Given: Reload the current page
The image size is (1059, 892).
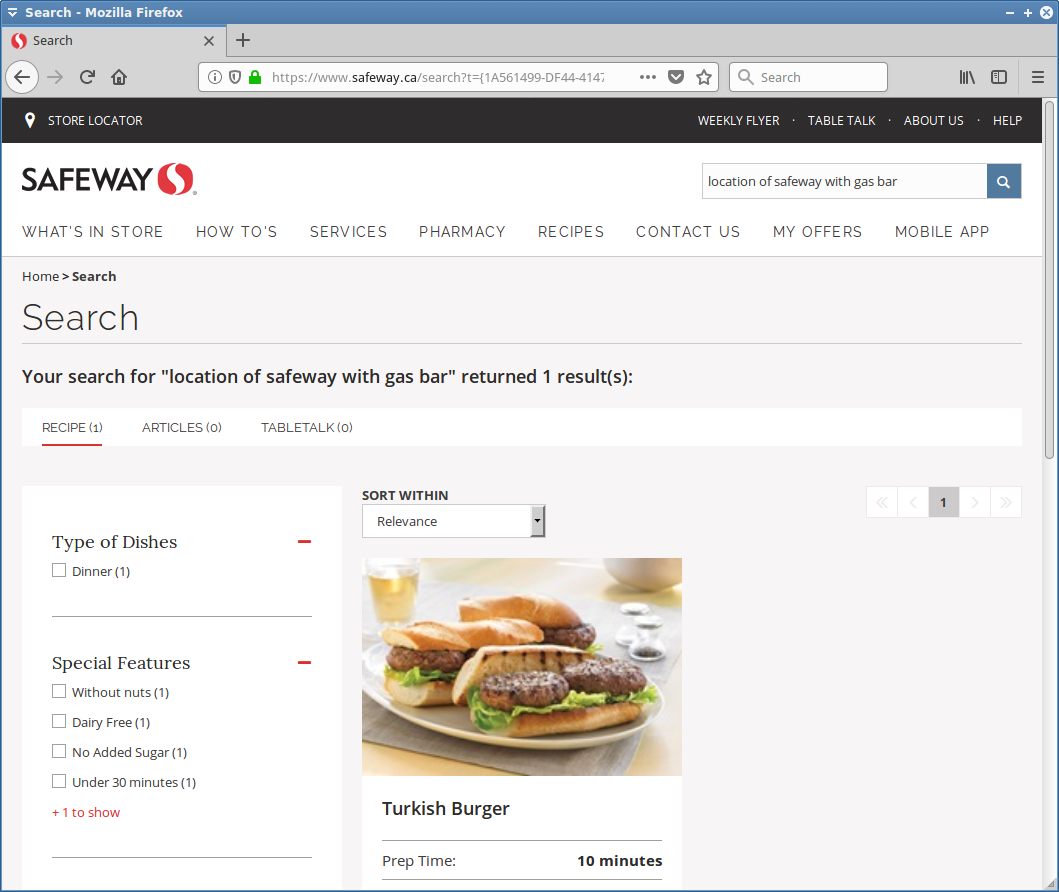Looking at the screenshot, I should pyautogui.click(x=87, y=77).
